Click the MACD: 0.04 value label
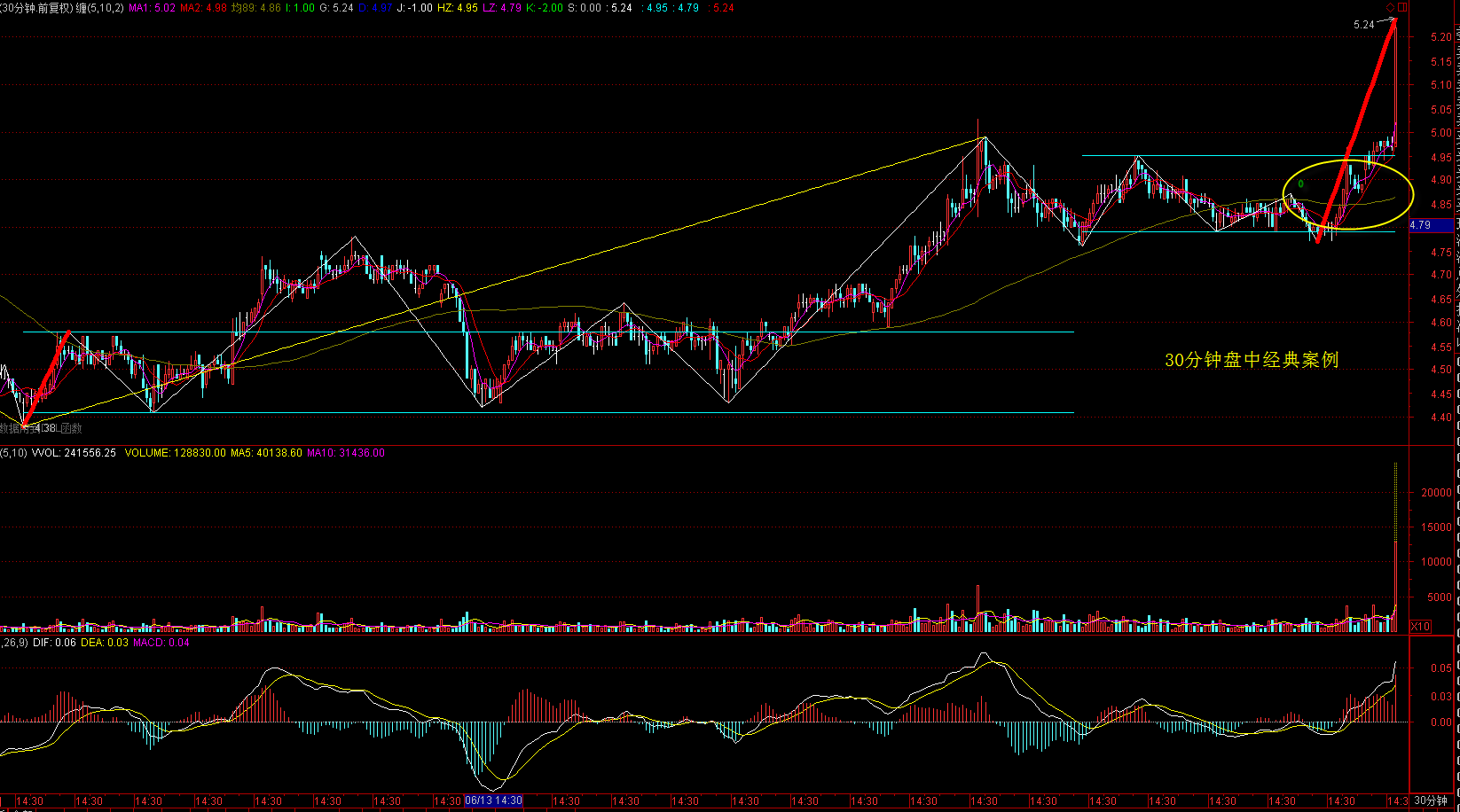 161,643
